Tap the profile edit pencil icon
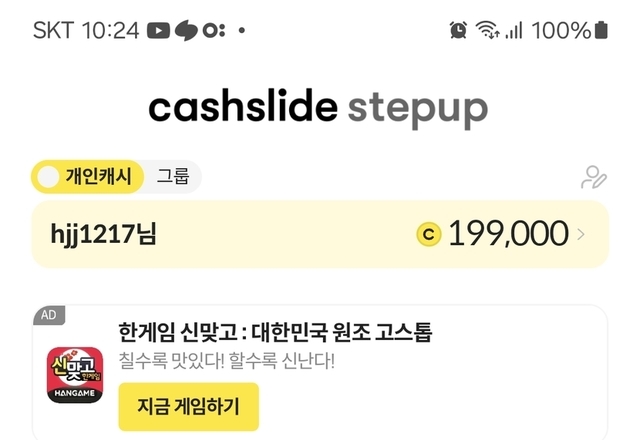 point(594,178)
